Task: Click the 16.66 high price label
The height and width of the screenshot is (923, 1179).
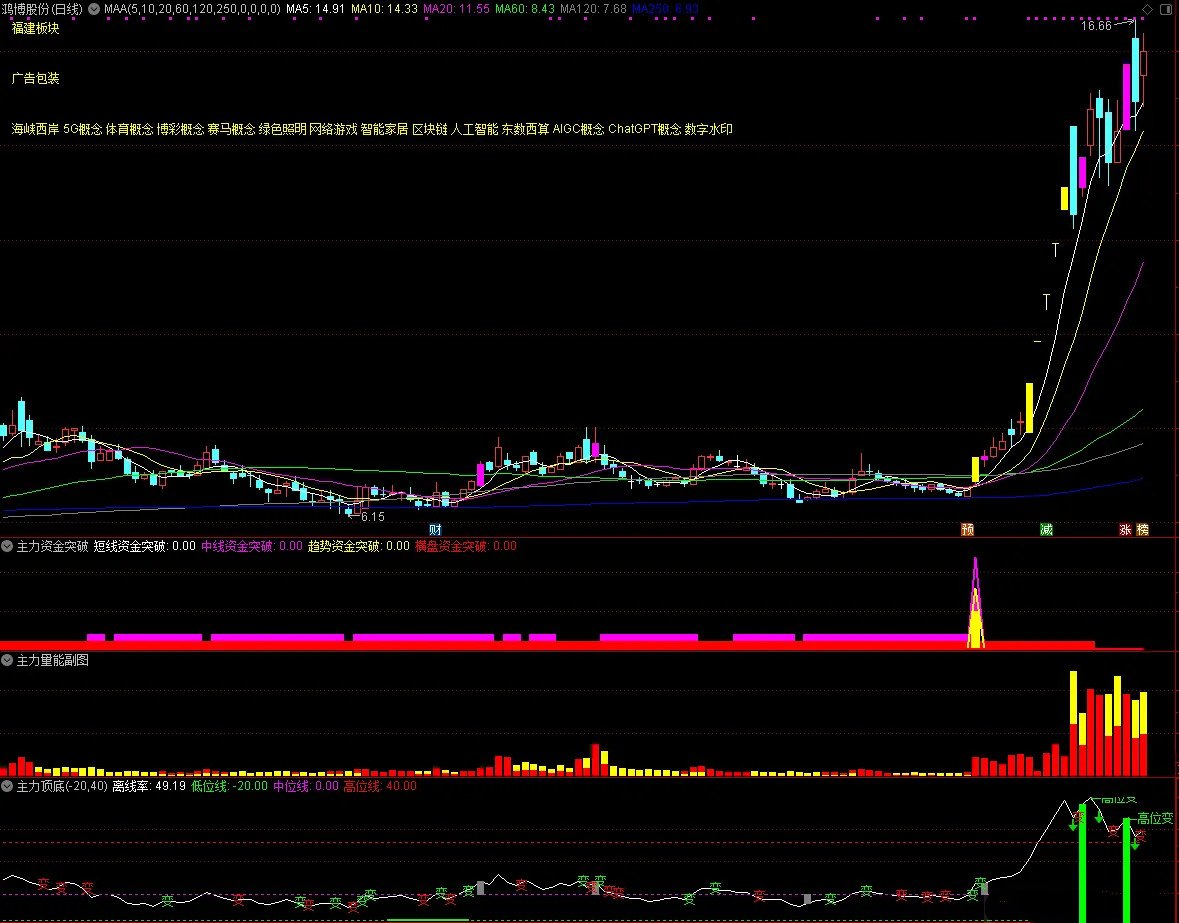Action: [x=1095, y=26]
